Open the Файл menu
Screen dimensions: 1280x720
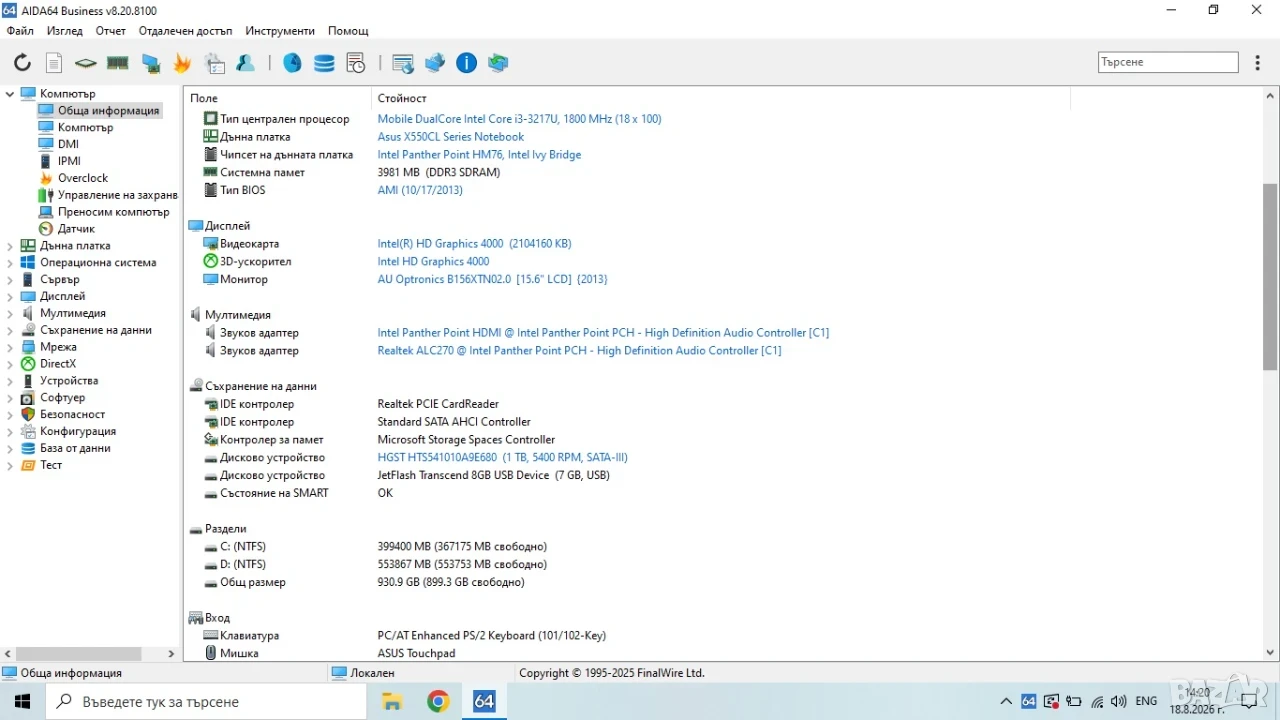pos(20,31)
